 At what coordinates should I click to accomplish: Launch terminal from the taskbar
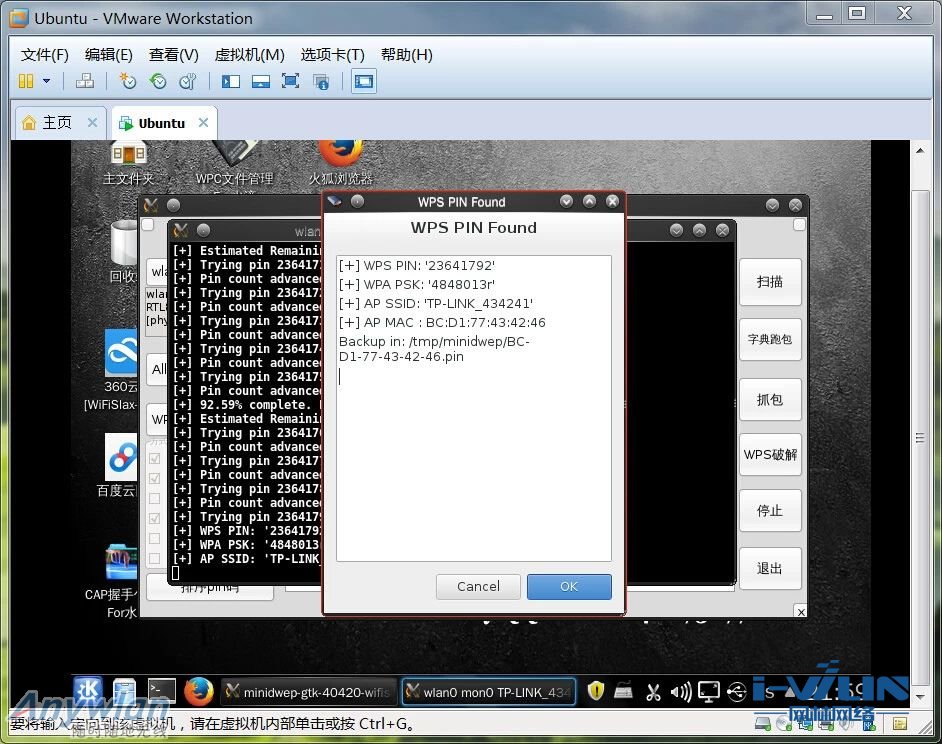(x=162, y=691)
